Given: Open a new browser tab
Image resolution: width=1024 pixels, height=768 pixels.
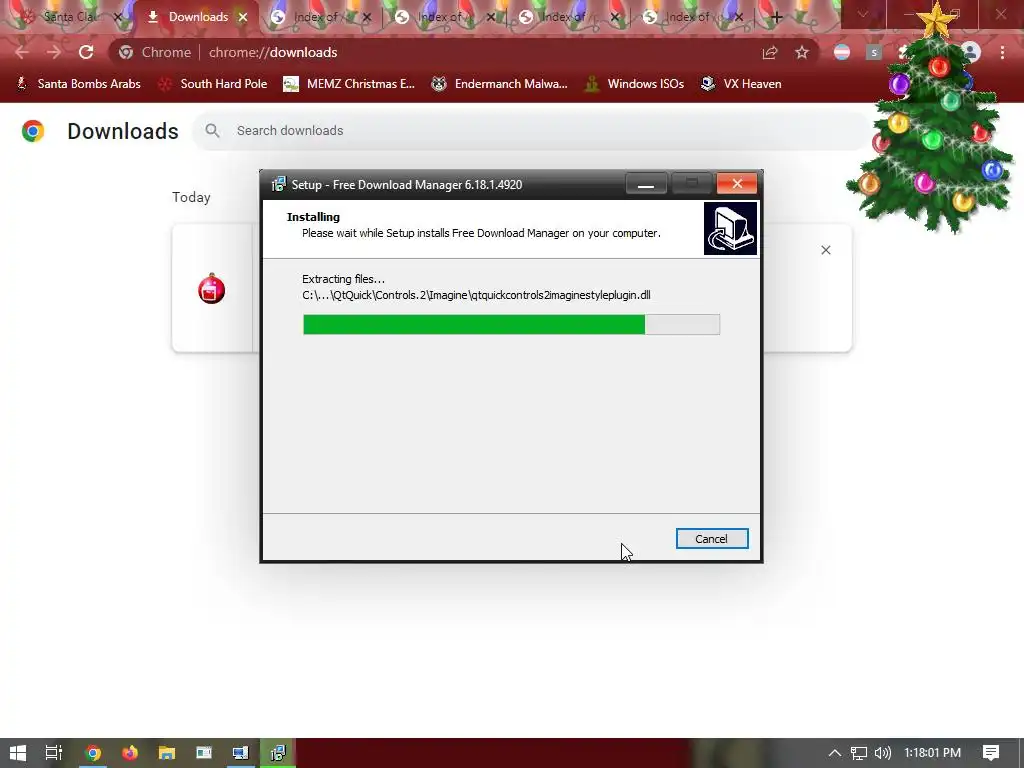Looking at the screenshot, I should 776,17.
